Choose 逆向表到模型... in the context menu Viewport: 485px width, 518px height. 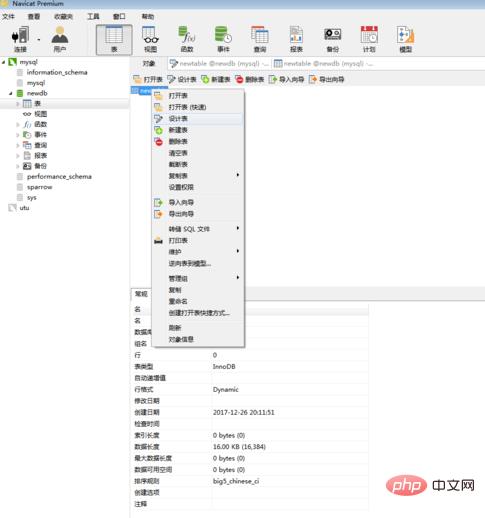[198, 263]
